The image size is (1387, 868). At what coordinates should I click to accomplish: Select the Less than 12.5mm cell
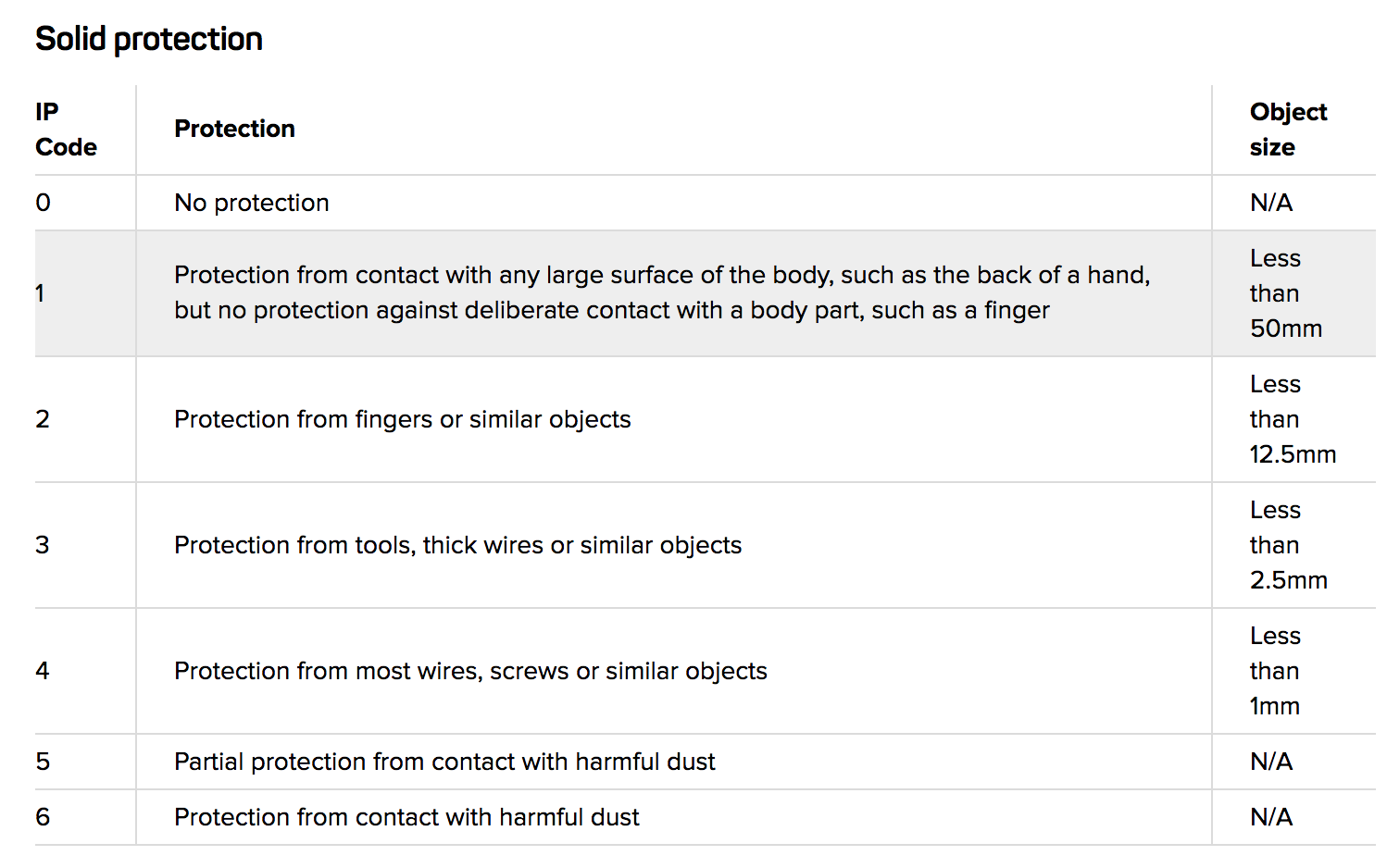1293,419
